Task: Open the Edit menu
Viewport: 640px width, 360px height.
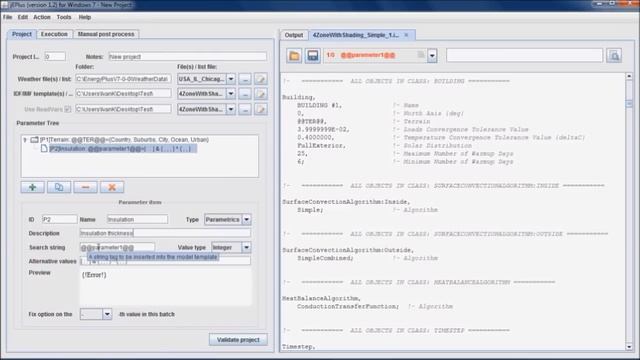Action: [x=22, y=17]
